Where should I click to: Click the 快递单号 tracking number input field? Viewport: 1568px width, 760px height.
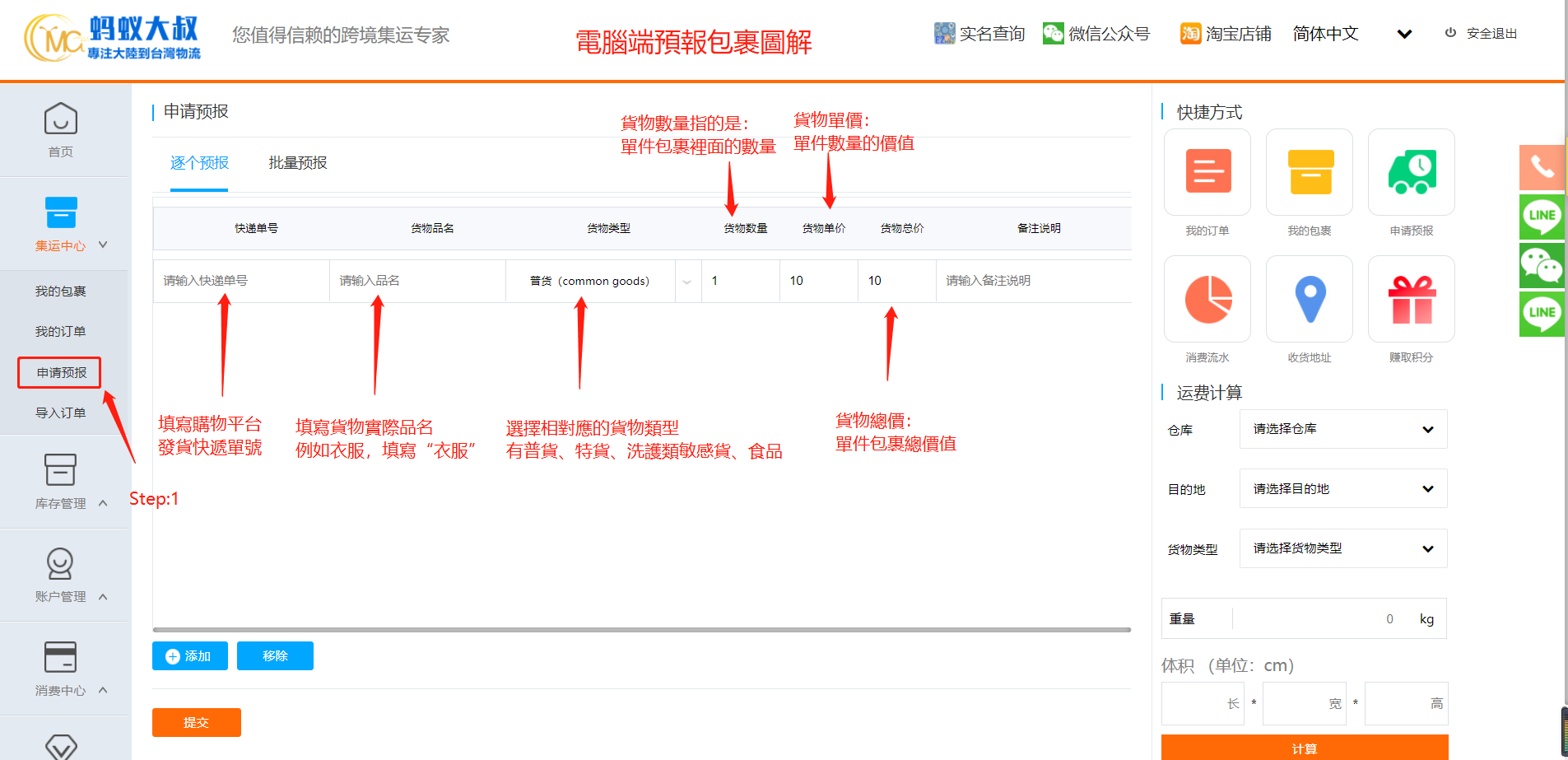(x=240, y=281)
